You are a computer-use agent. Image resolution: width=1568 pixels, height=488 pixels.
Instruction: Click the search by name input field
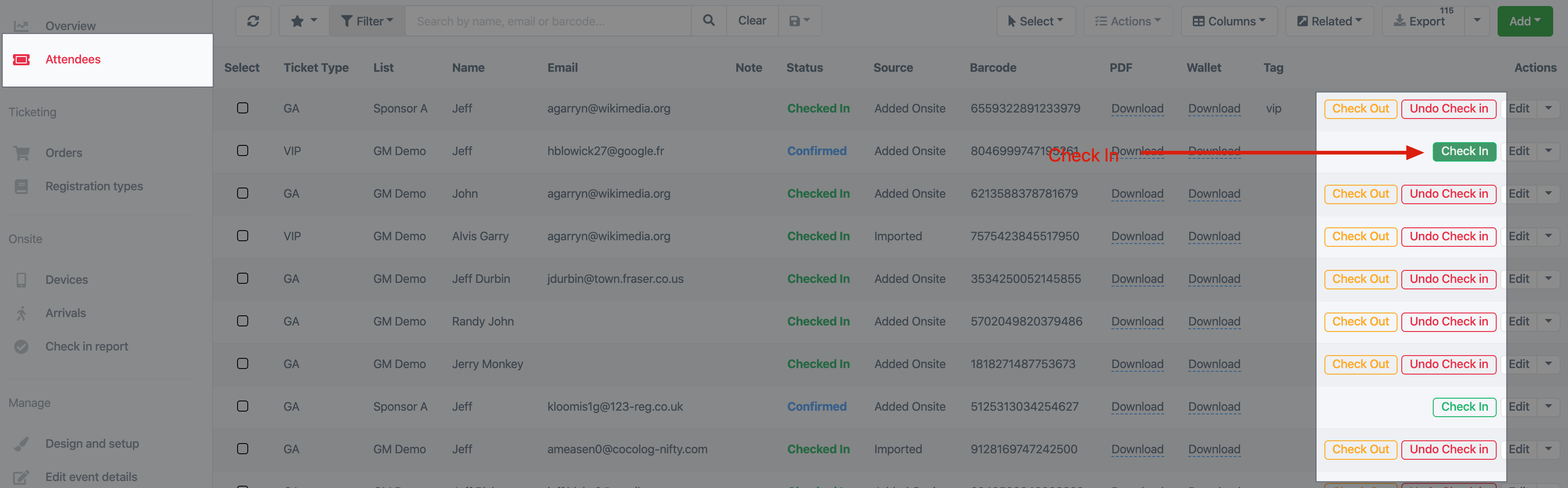[548, 21]
